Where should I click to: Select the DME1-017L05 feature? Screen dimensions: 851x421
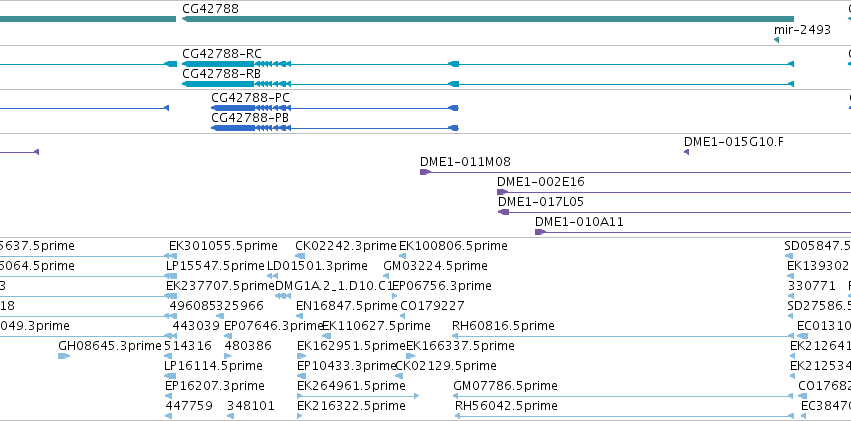675,212
